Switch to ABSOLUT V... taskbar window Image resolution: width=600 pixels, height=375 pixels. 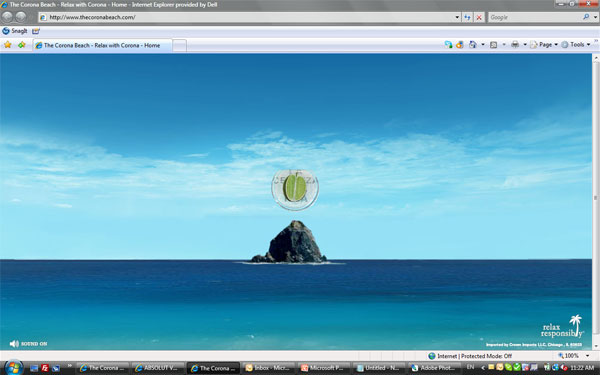(158, 368)
